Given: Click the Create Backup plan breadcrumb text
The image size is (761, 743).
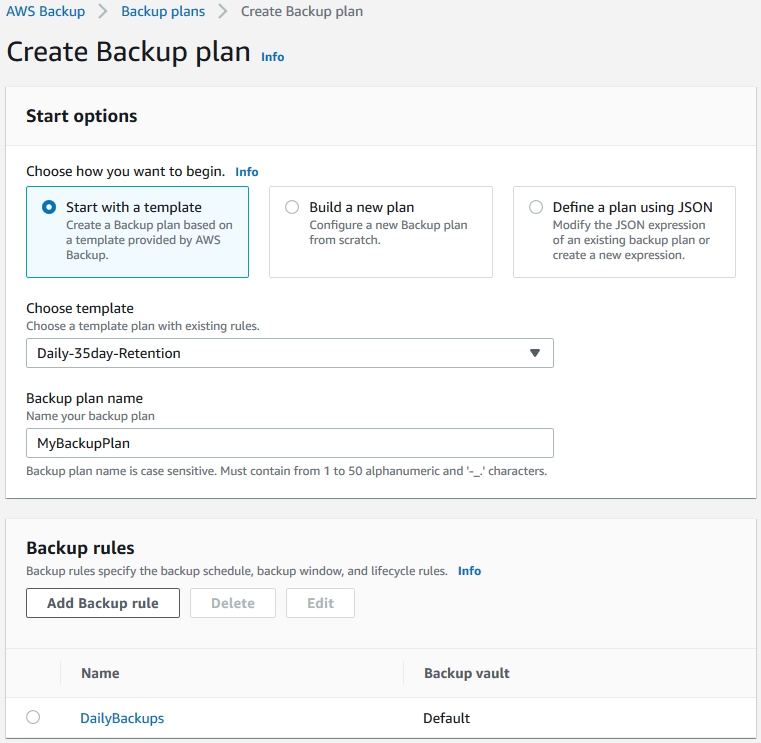Looking at the screenshot, I should pyautogui.click(x=302, y=12).
